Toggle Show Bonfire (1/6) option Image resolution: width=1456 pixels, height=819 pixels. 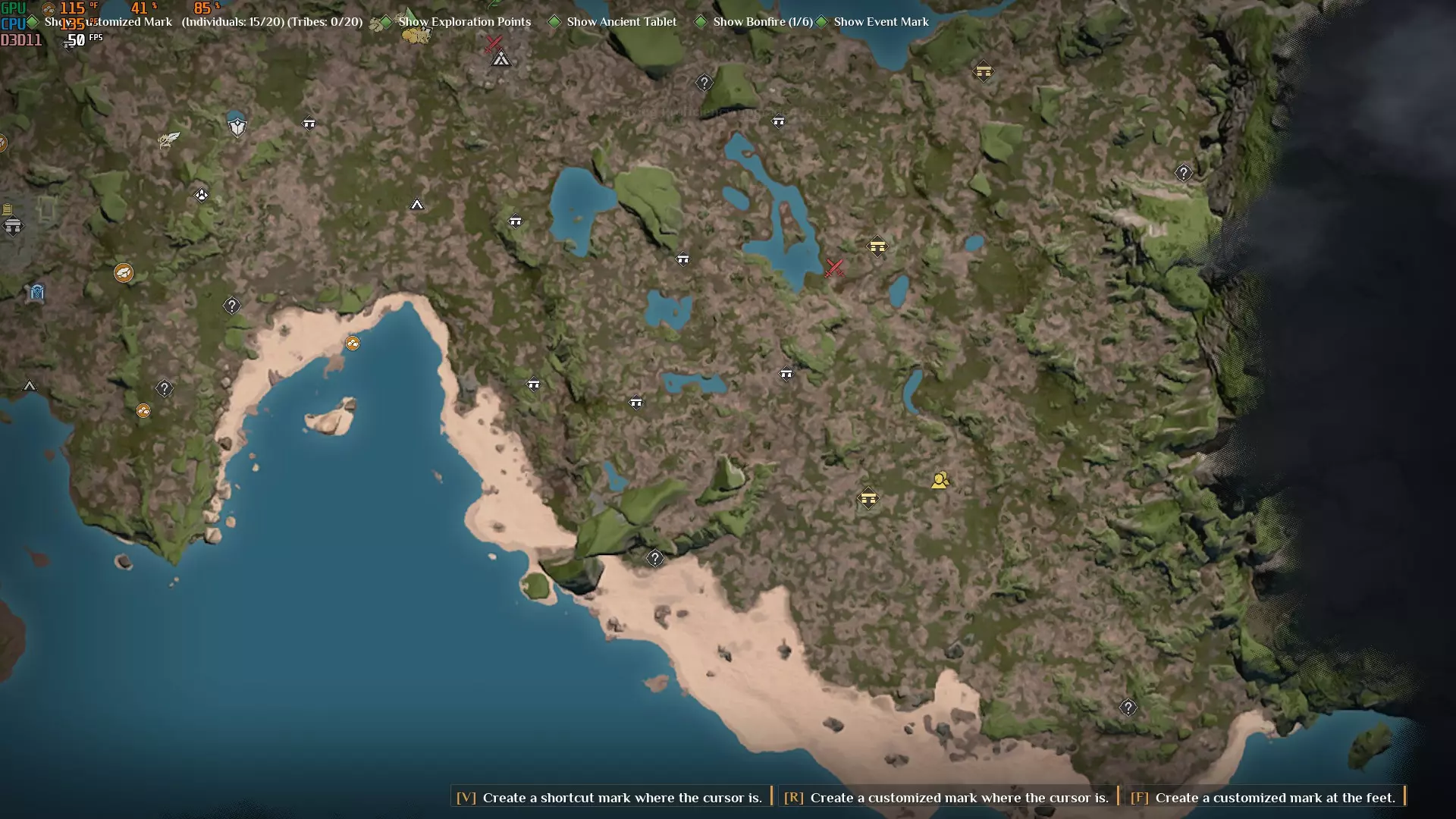[701, 22]
